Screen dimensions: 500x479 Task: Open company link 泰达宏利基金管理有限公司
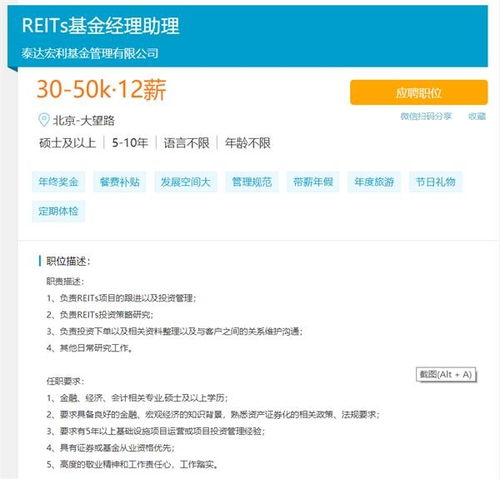90,53
